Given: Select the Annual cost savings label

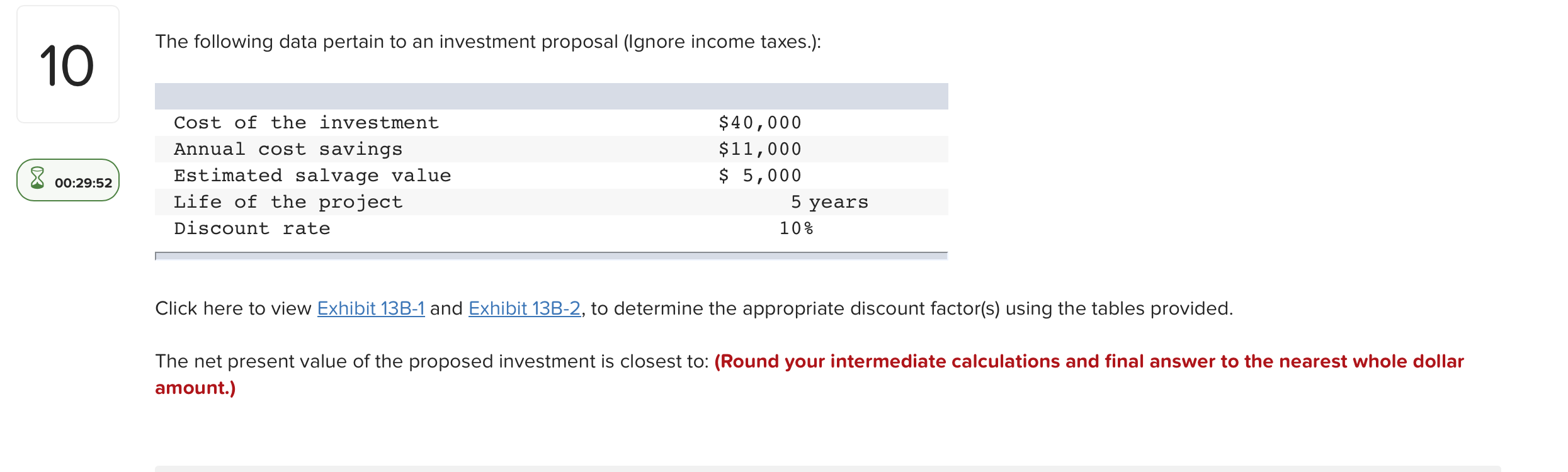Looking at the screenshot, I should pyautogui.click(x=288, y=149).
